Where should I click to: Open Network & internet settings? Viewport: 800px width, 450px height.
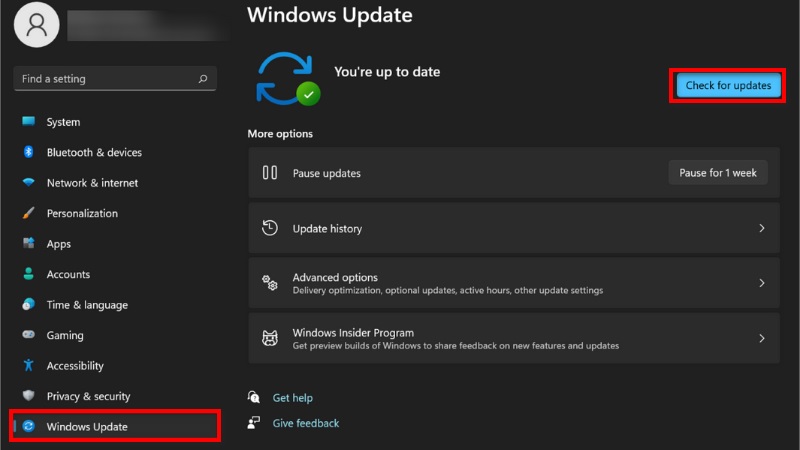(92, 183)
